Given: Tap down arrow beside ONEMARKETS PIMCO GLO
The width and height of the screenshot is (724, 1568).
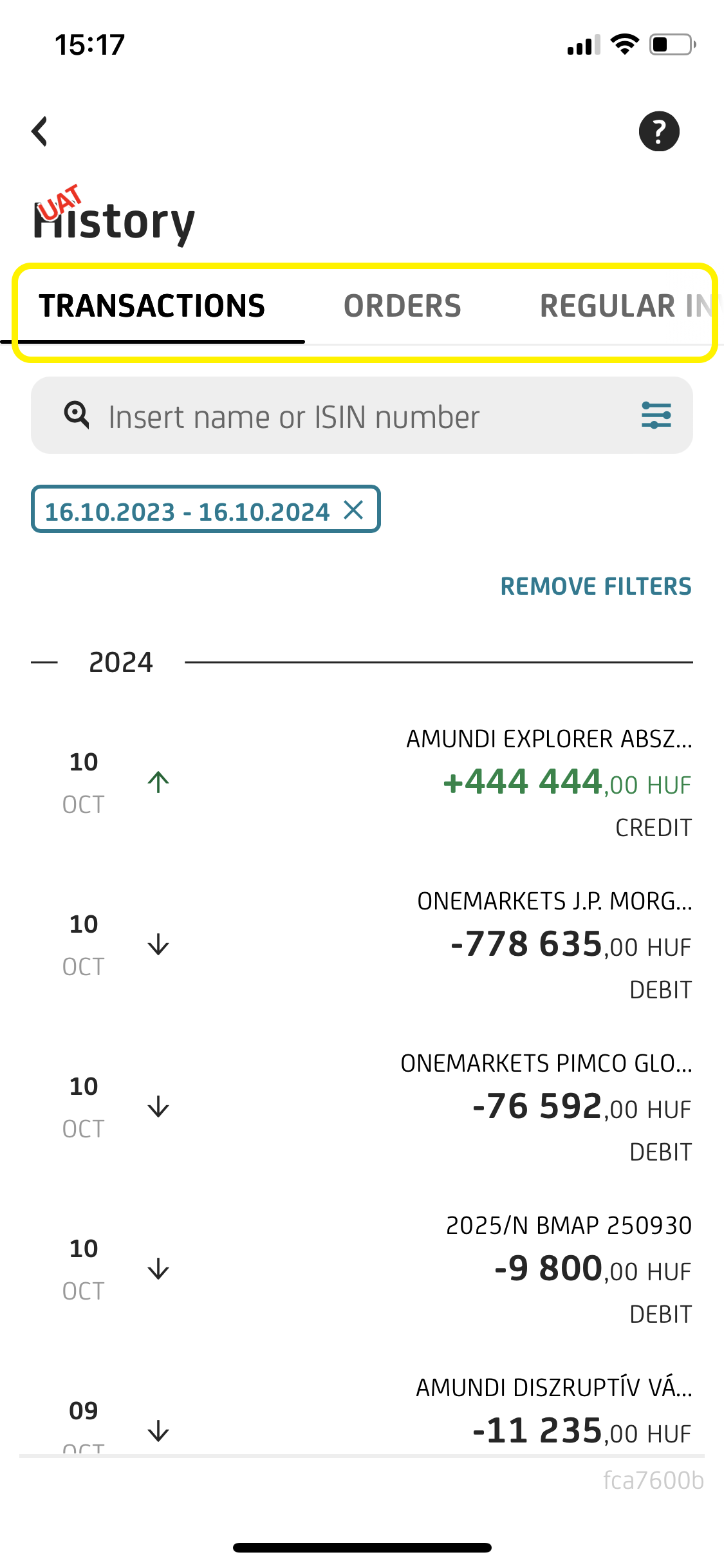Looking at the screenshot, I should click(158, 1106).
